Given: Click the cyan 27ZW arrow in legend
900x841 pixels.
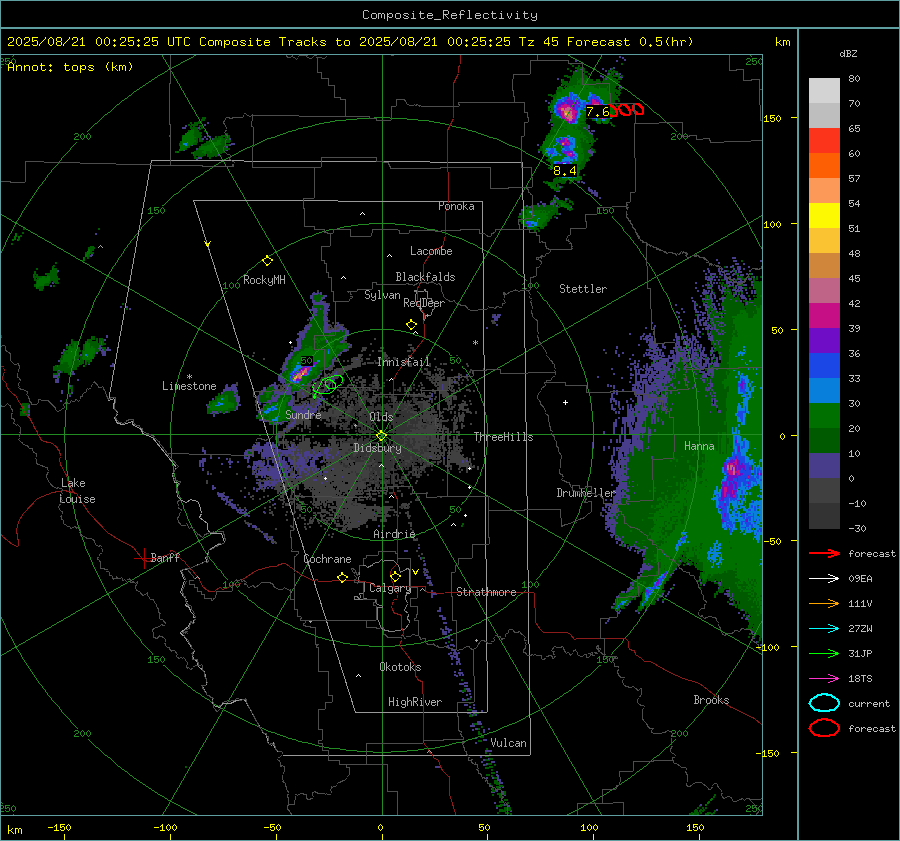Looking at the screenshot, I should pos(824,629).
